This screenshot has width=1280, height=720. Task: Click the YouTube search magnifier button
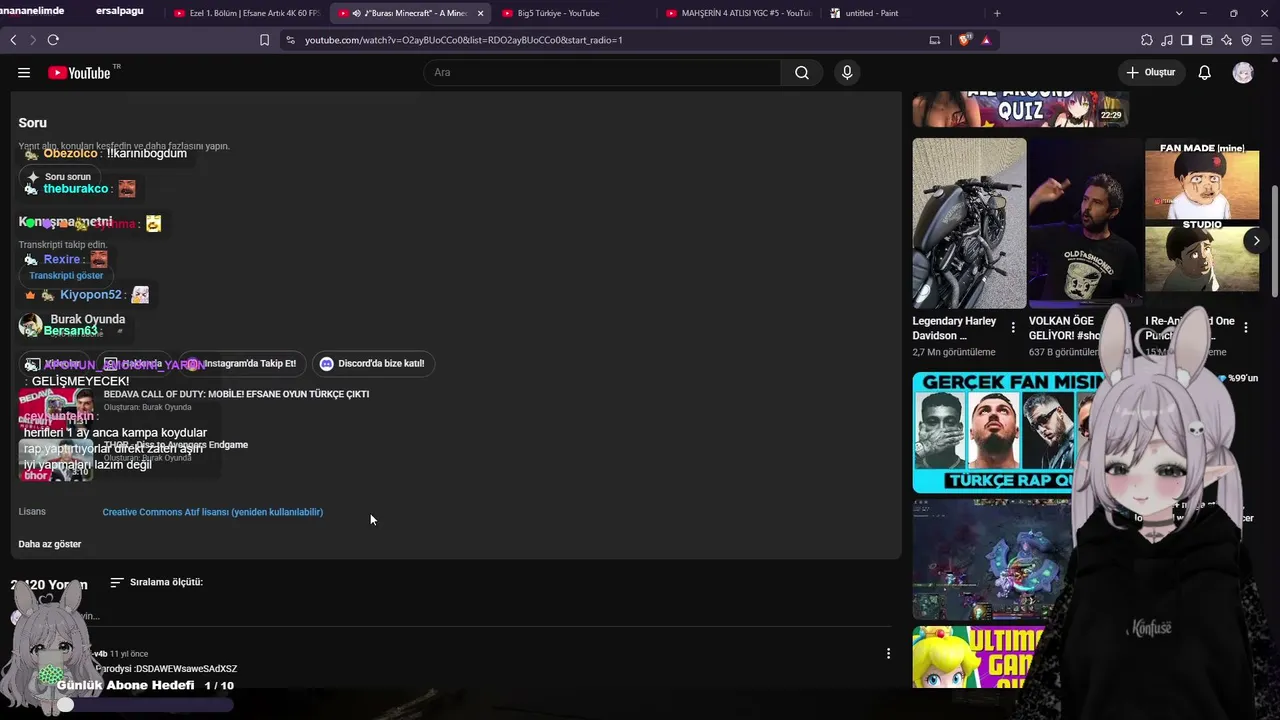802,72
